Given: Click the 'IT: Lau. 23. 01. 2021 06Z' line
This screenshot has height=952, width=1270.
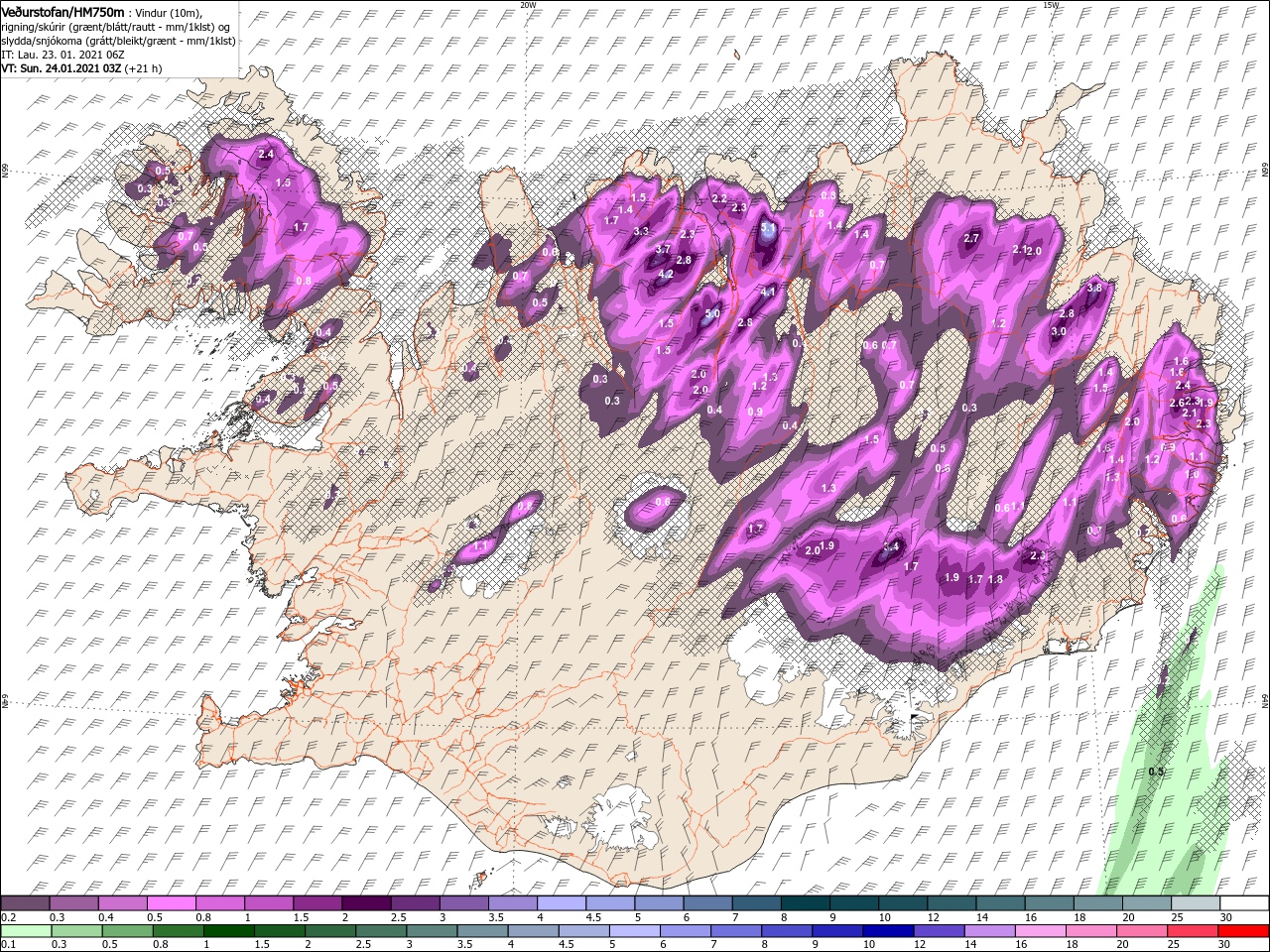Looking at the screenshot, I should click(x=62, y=55).
